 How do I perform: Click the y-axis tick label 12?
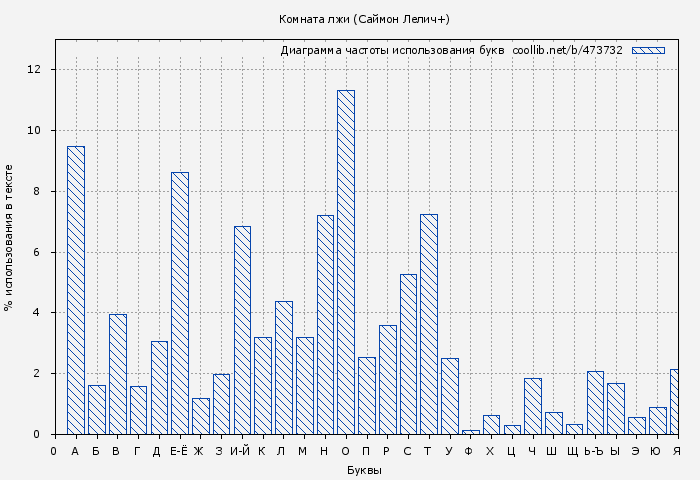point(35,70)
